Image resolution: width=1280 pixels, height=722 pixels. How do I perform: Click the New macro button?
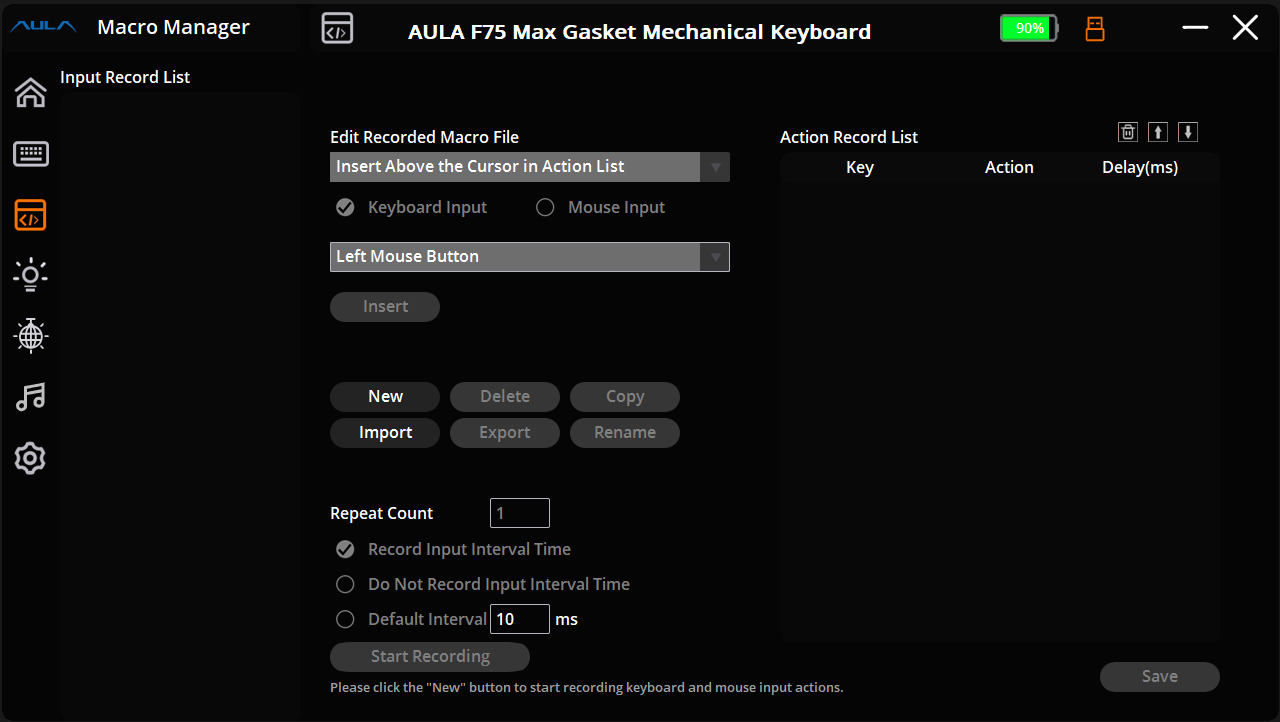coord(385,397)
